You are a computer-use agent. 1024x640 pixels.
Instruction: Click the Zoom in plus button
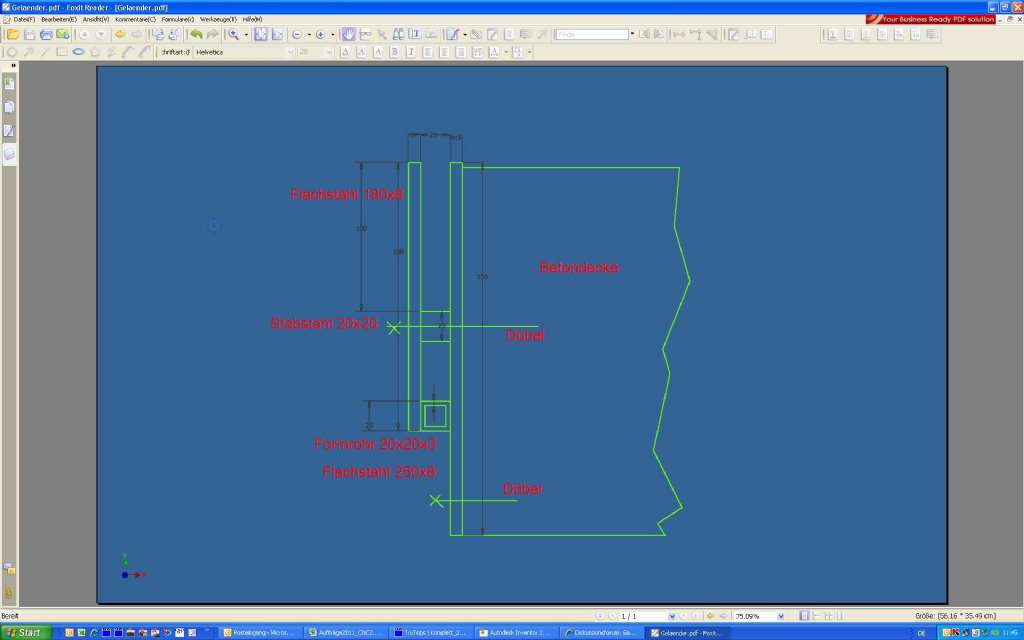tap(320, 35)
